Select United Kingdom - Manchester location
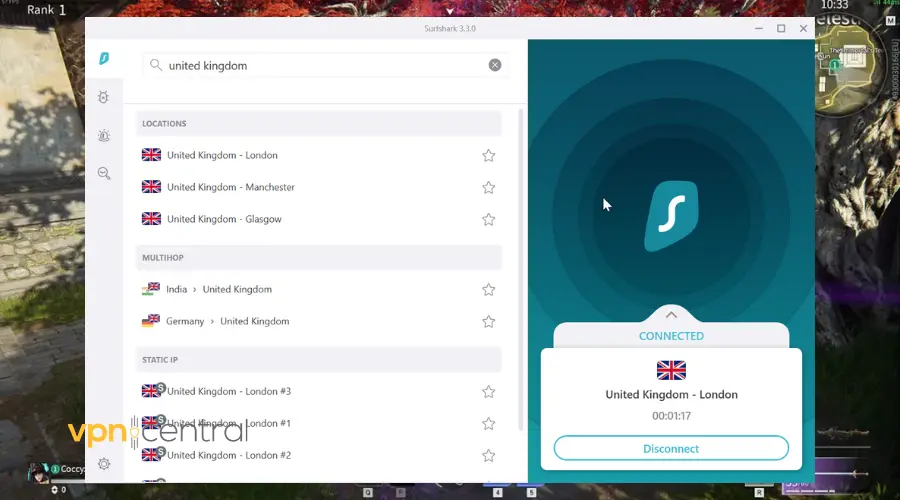Screen dimensions: 900x500 tap(230, 187)
